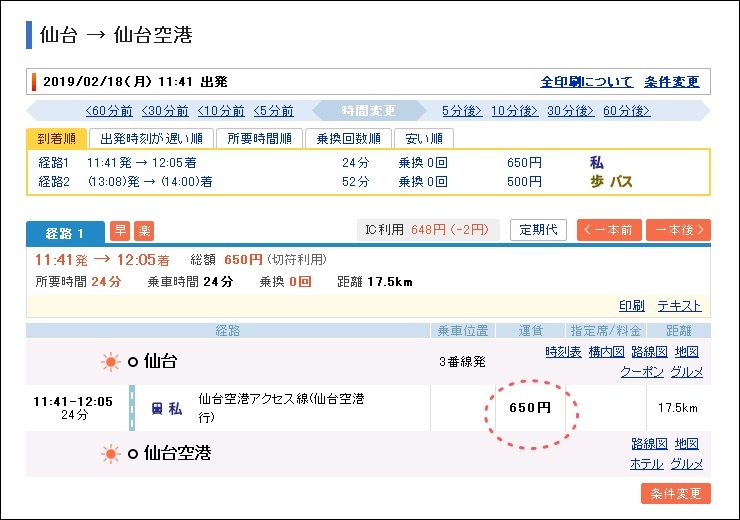Open 路線図 link for 仙台空港
This screenshot has height=520, width=740.
[649, 444]
